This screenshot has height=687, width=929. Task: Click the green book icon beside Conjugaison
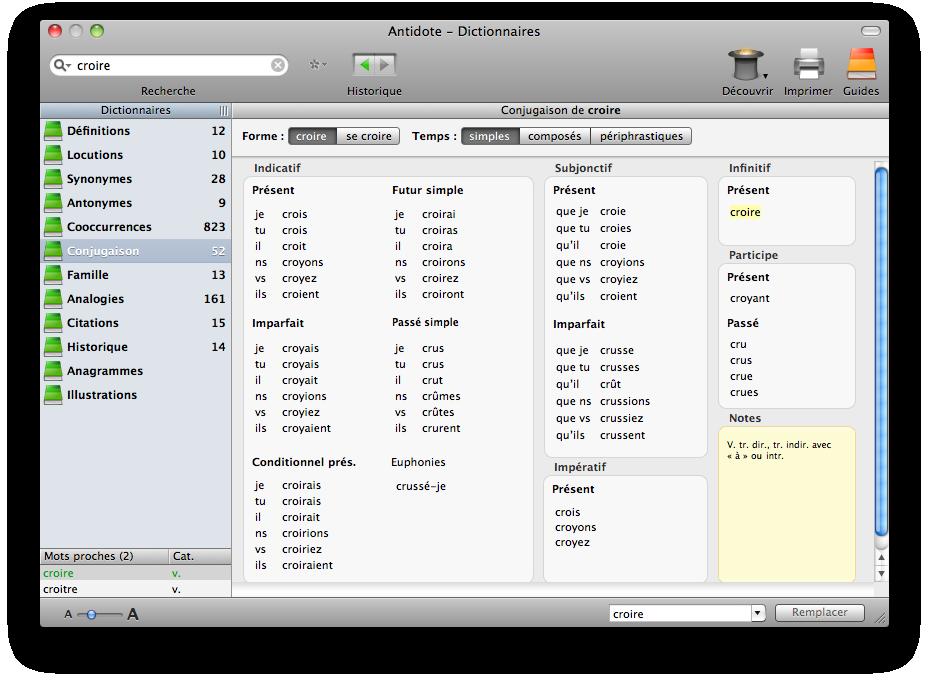pos(53,251)
